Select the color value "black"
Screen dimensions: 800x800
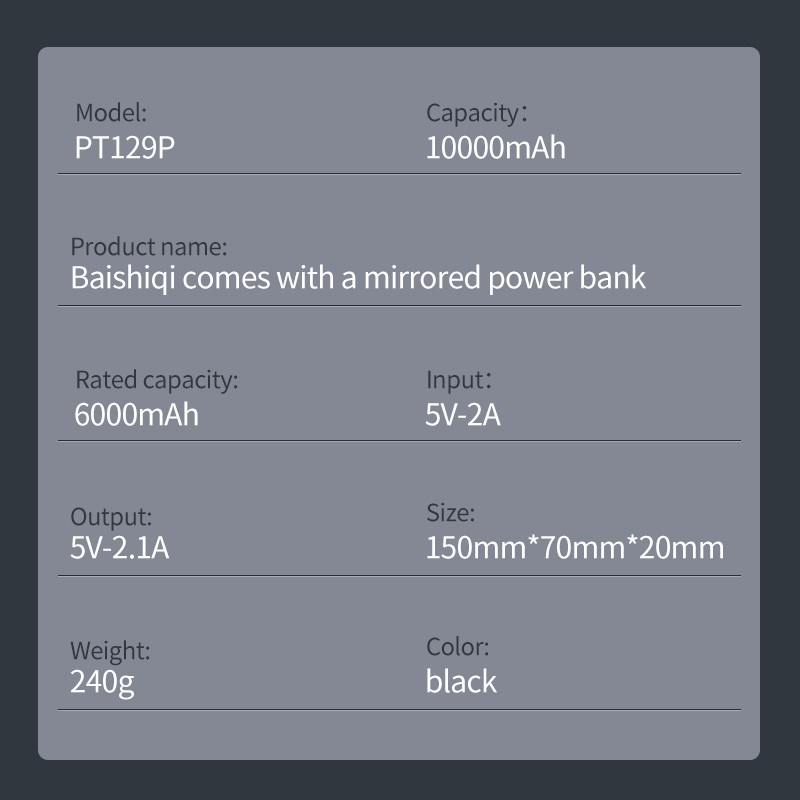point(461,682)
